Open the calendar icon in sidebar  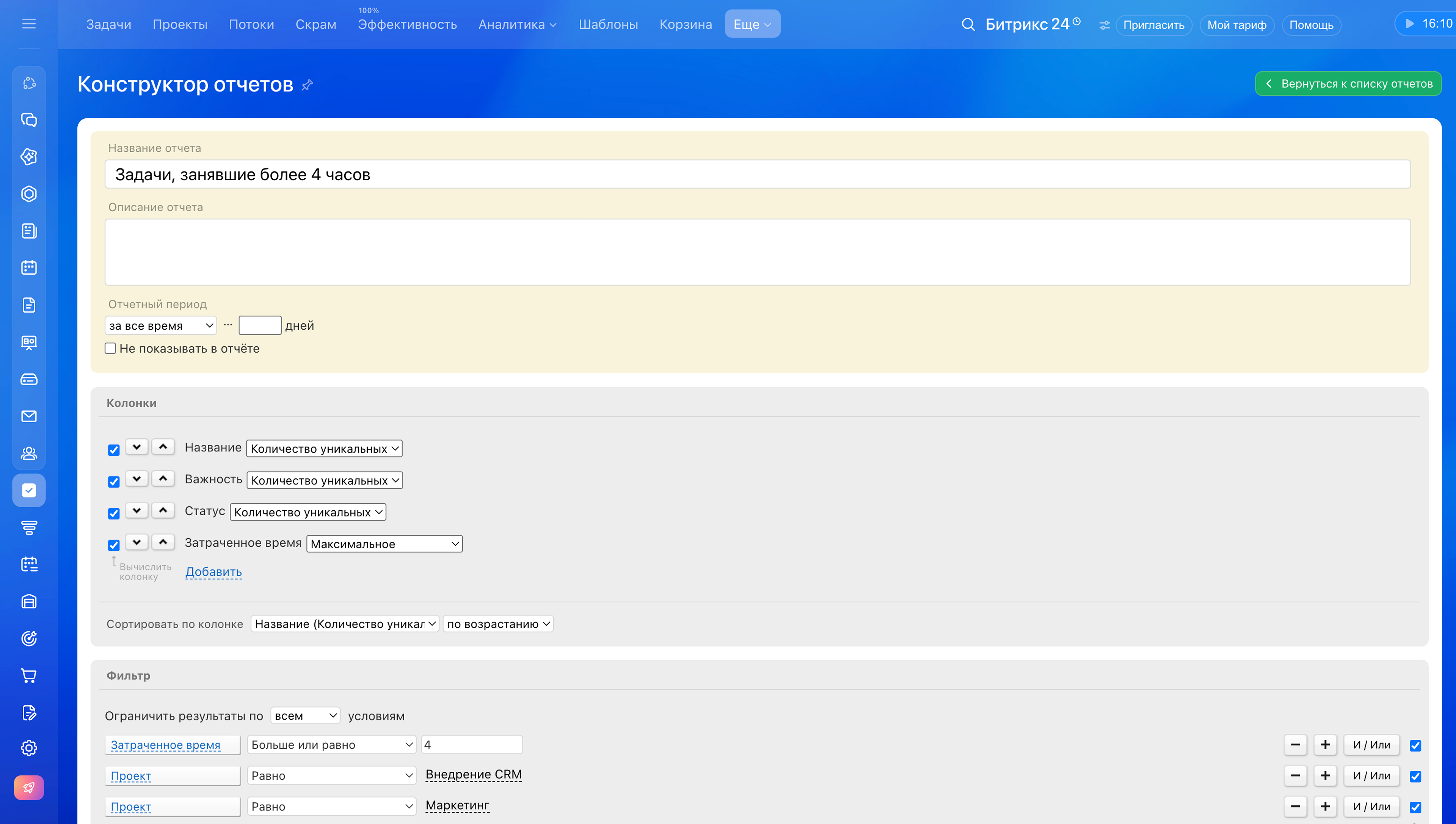pyautogui.click(x=29, y=268)
